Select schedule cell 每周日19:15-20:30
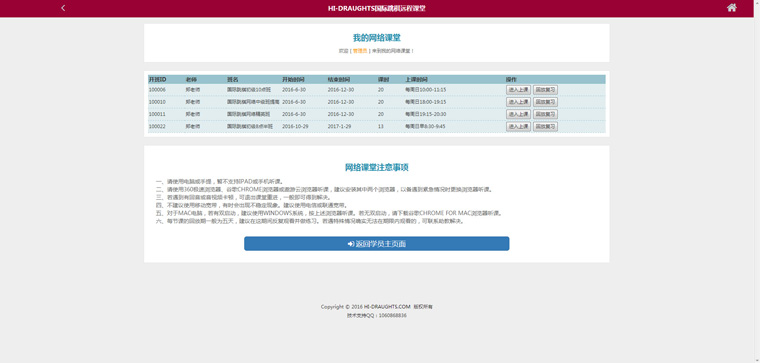The width and height of the screenshot is (760, 363). click(x=426, y=114)
